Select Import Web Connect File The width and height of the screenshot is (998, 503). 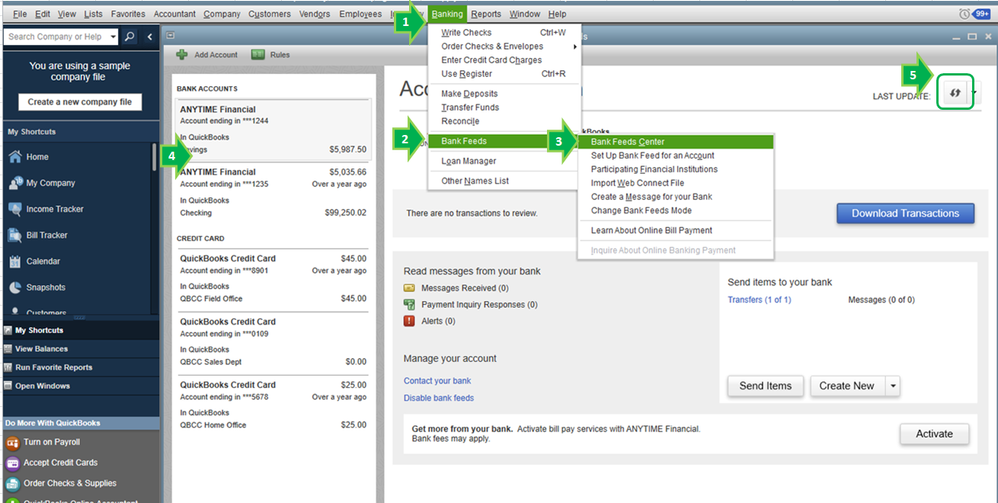click(675, 183)
